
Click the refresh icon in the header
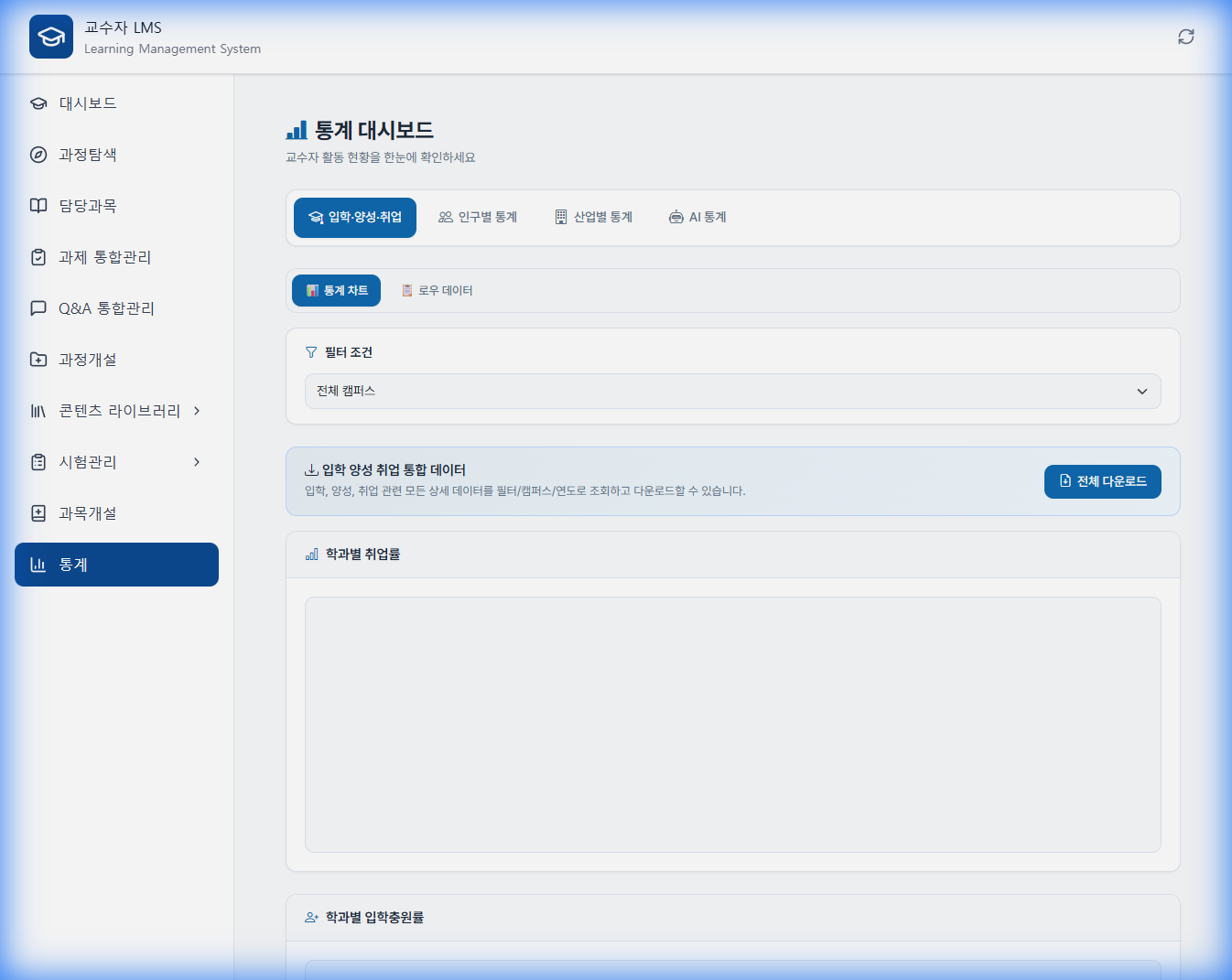[x=1185, y=37]
